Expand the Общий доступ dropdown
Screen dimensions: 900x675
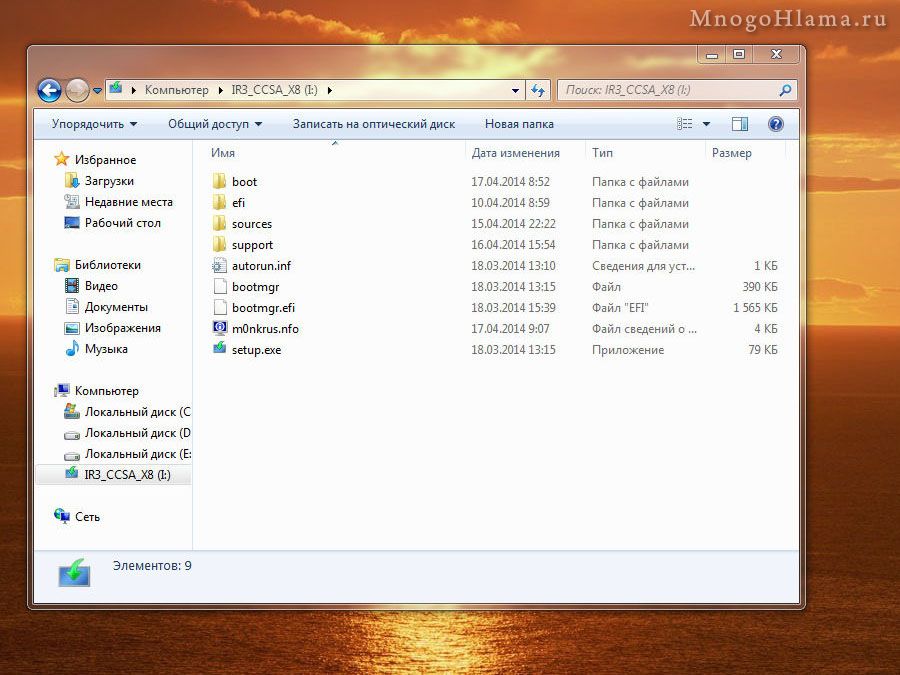(214, 124)
